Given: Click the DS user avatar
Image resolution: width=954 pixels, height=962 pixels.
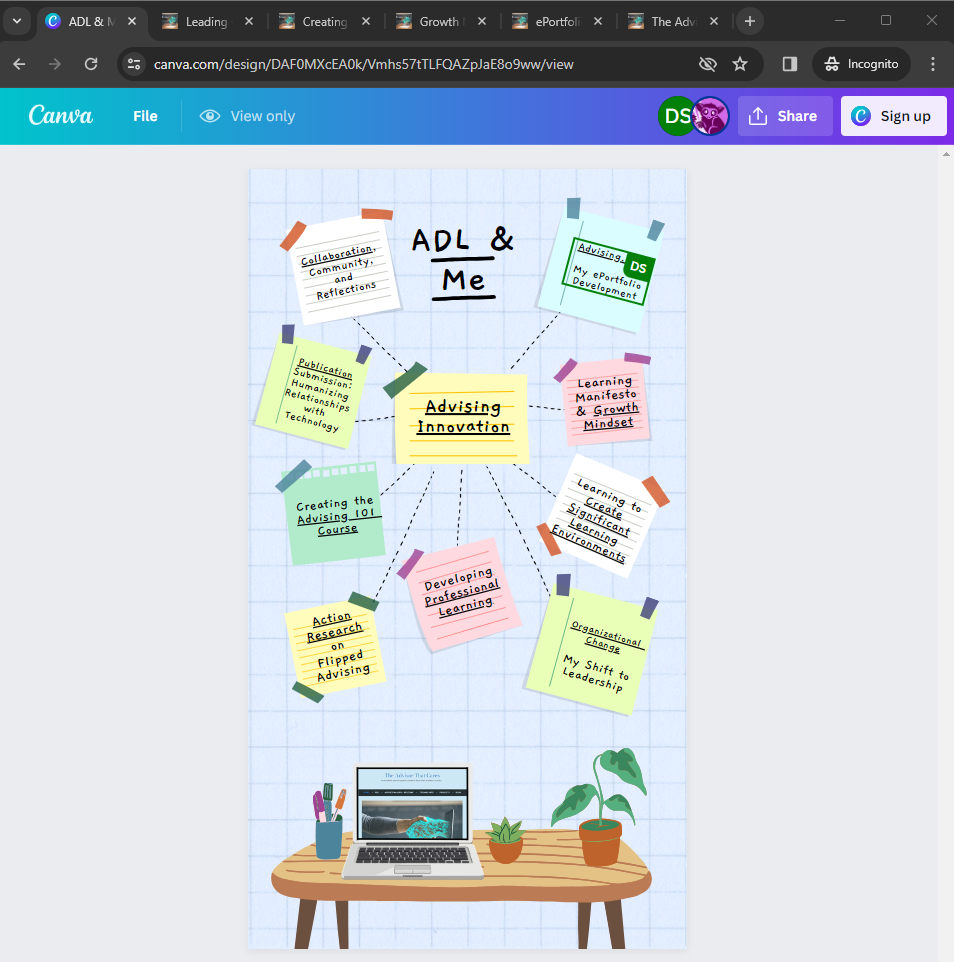Looking at the screenshot, I should click(x=677, y=116).
